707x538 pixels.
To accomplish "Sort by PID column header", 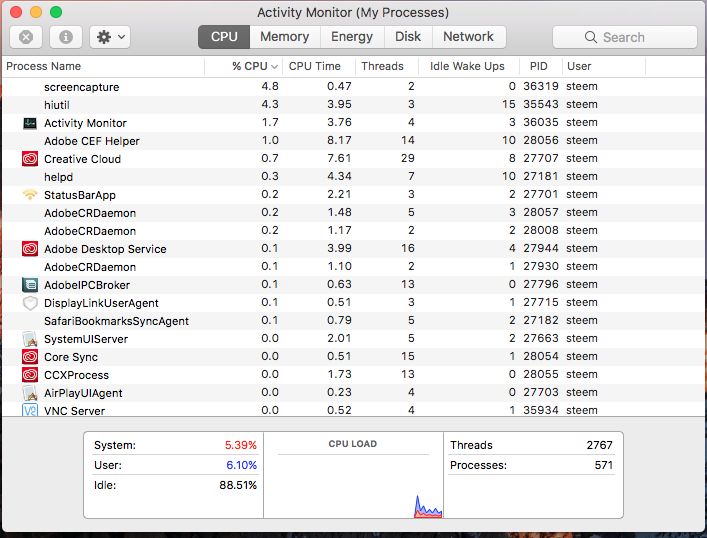I will 541,66.
